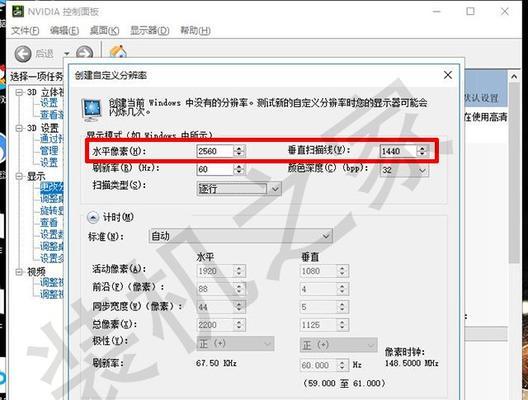This screenshot has height=400, width=528.
Task: Open the 文件(F) menu
Action: coord(25,31)
